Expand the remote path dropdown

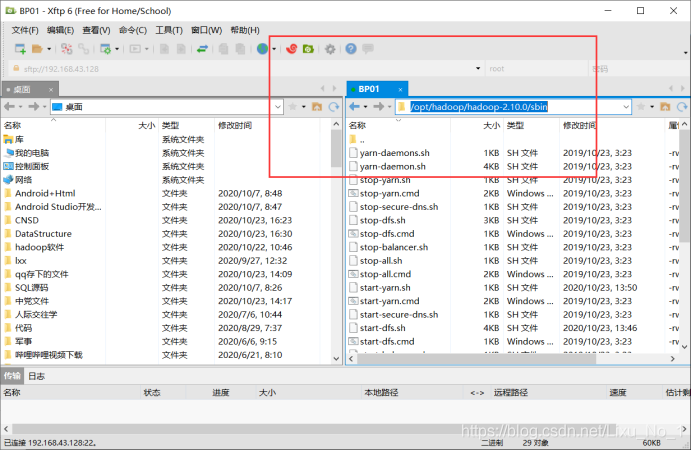tap(626, 107)
